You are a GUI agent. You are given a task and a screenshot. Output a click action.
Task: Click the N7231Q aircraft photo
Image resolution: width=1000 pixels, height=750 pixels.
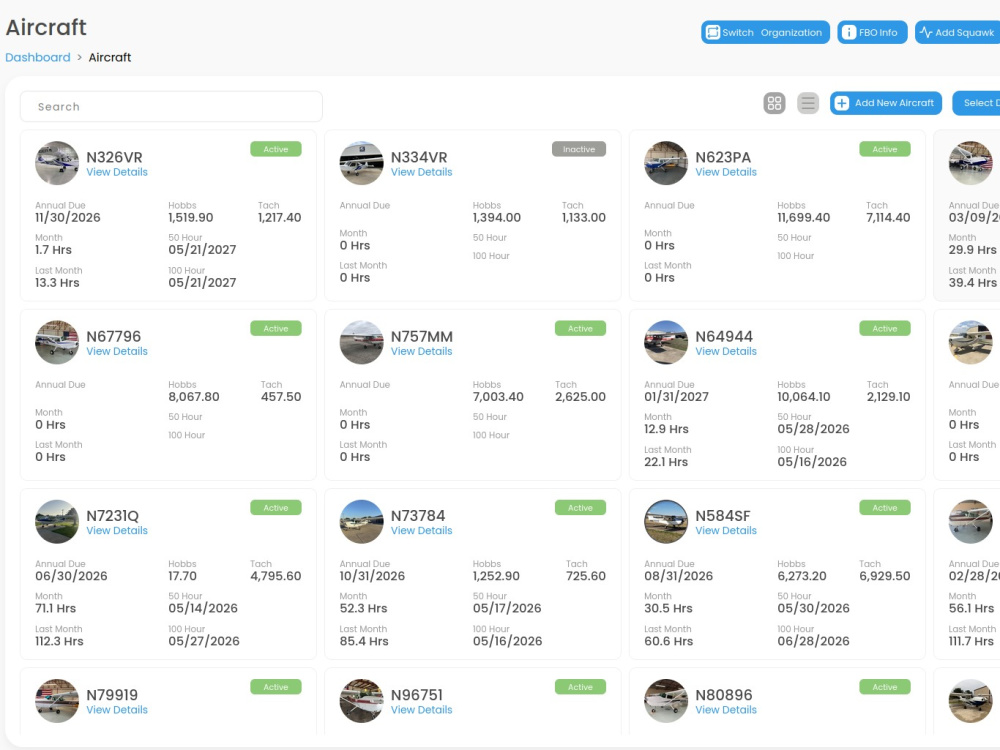point(57,522)
